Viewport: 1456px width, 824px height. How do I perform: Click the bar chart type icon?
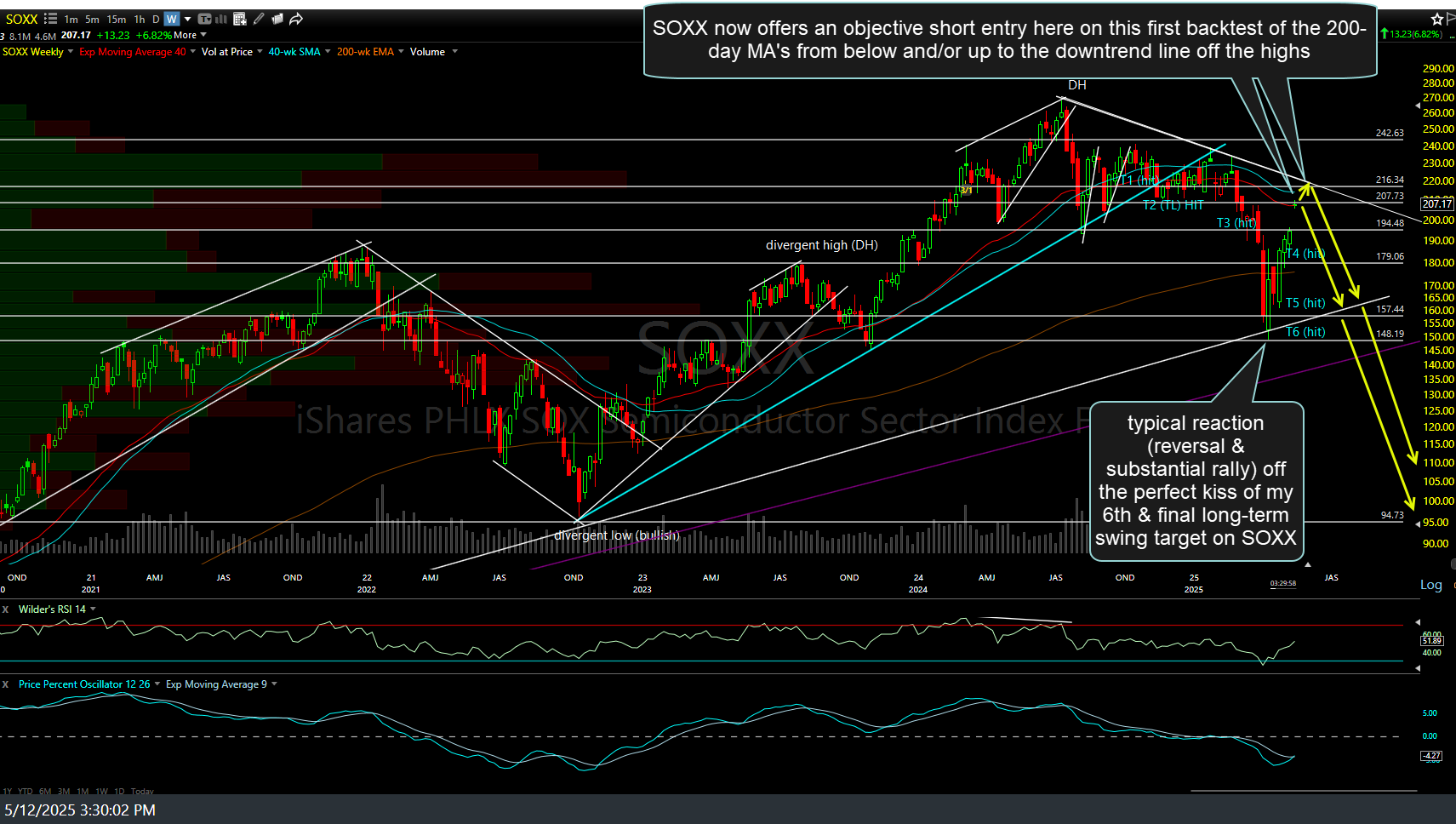[222, 19]
